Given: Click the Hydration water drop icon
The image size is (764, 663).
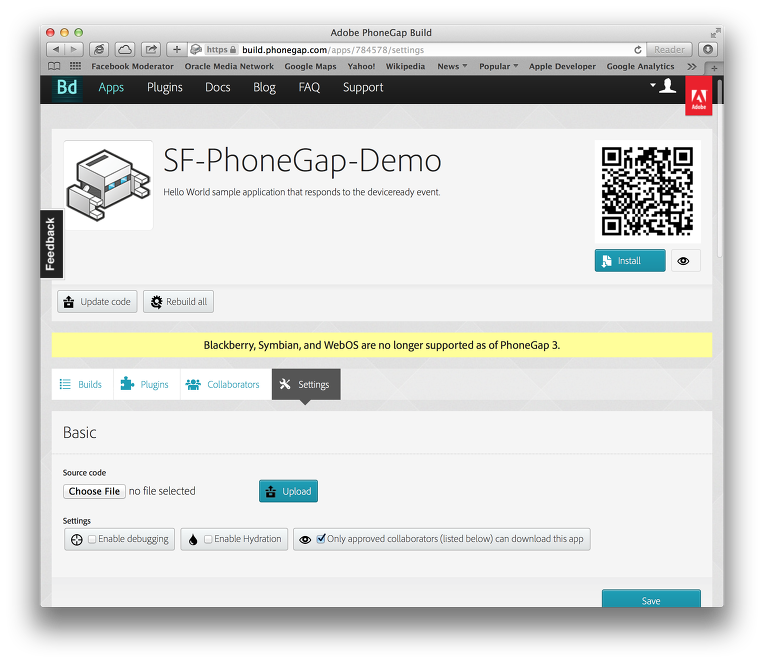Looking at the screenshot, I should [x=193, y=540].
